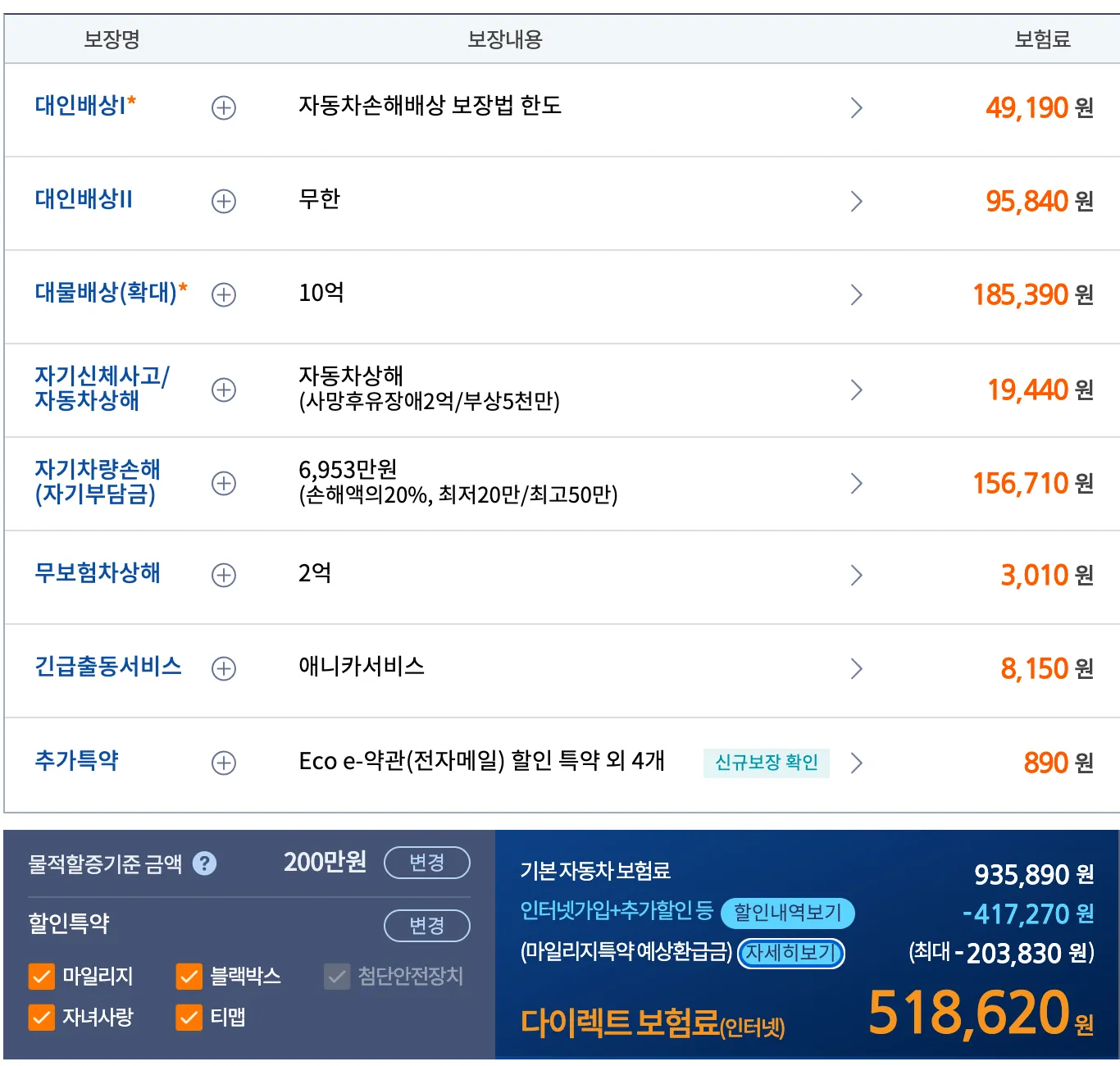
Task: Click the 신규보장 확인 badge
Action: click(767, 763)
